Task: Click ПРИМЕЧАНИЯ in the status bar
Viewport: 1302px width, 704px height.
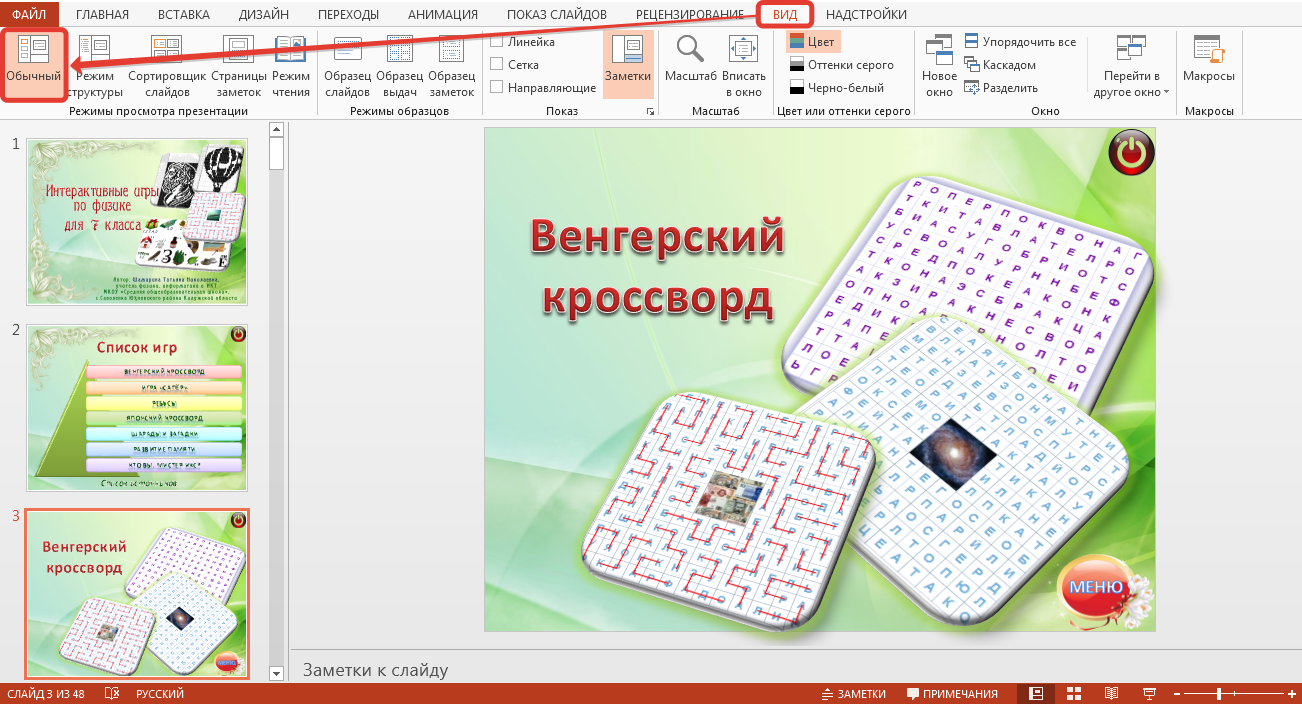Action: point(952,694)
